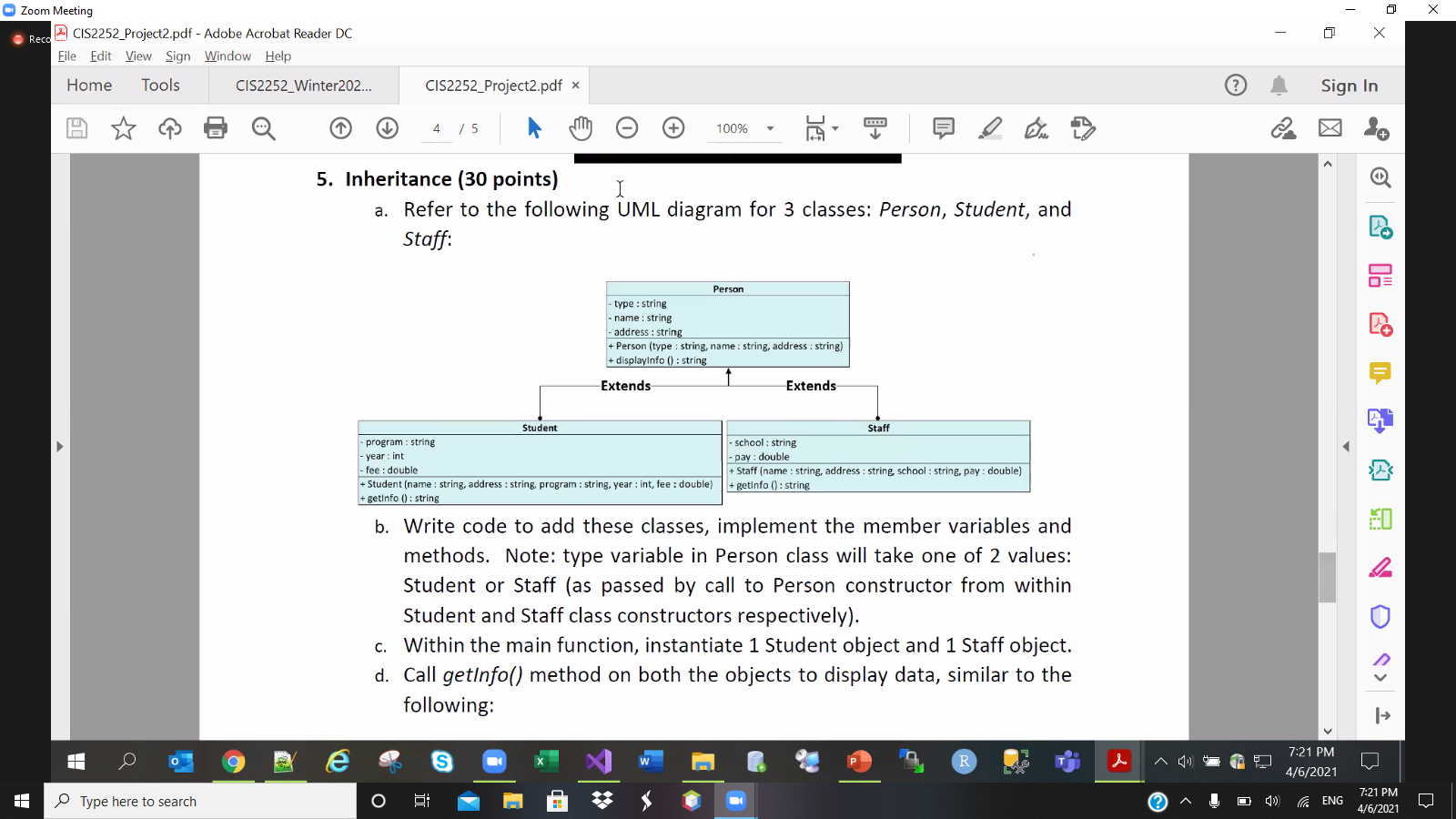
Task: Print the current PDF
Action: [x=216, y=128]
